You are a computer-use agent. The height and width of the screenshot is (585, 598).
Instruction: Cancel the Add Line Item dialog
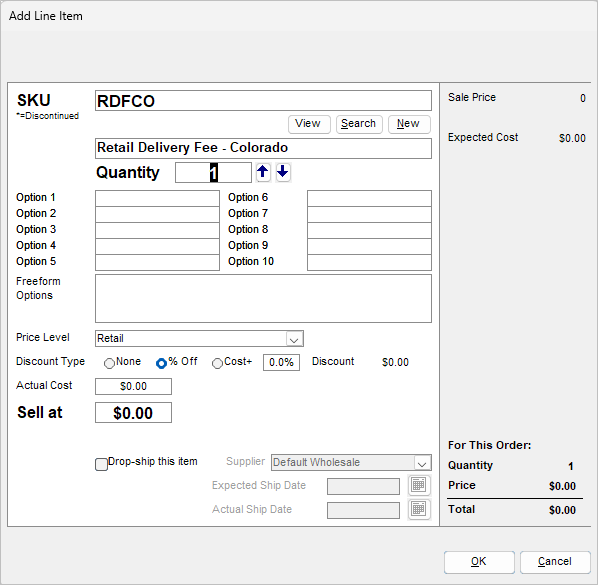[555, 562]
